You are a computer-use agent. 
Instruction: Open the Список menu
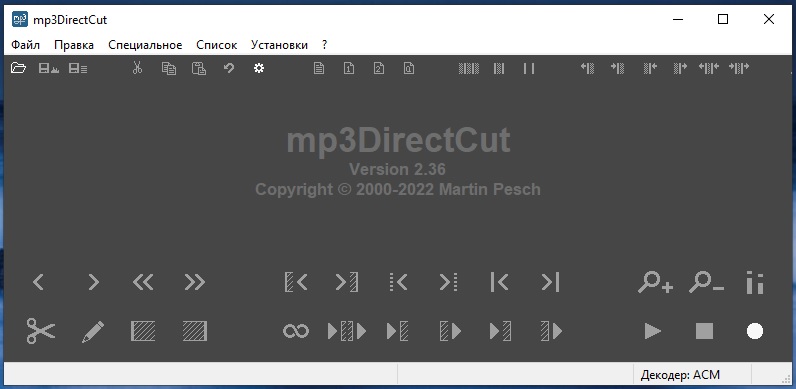(217, 45)
